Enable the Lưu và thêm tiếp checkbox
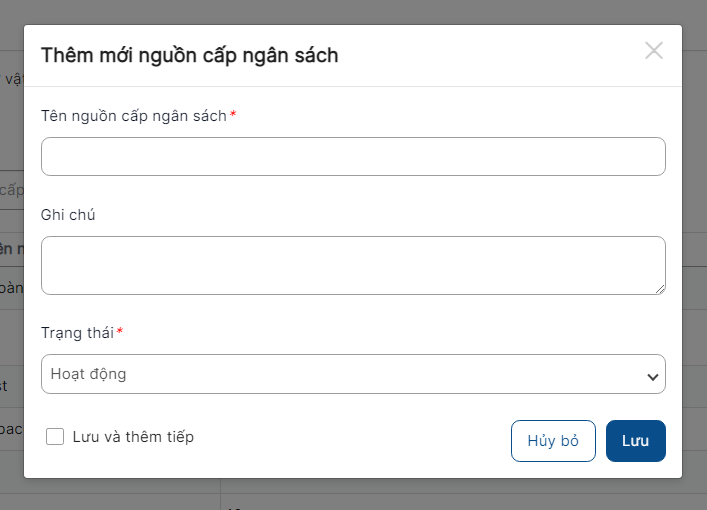This screenshot has width=707, height=510. tap(55, 436)
